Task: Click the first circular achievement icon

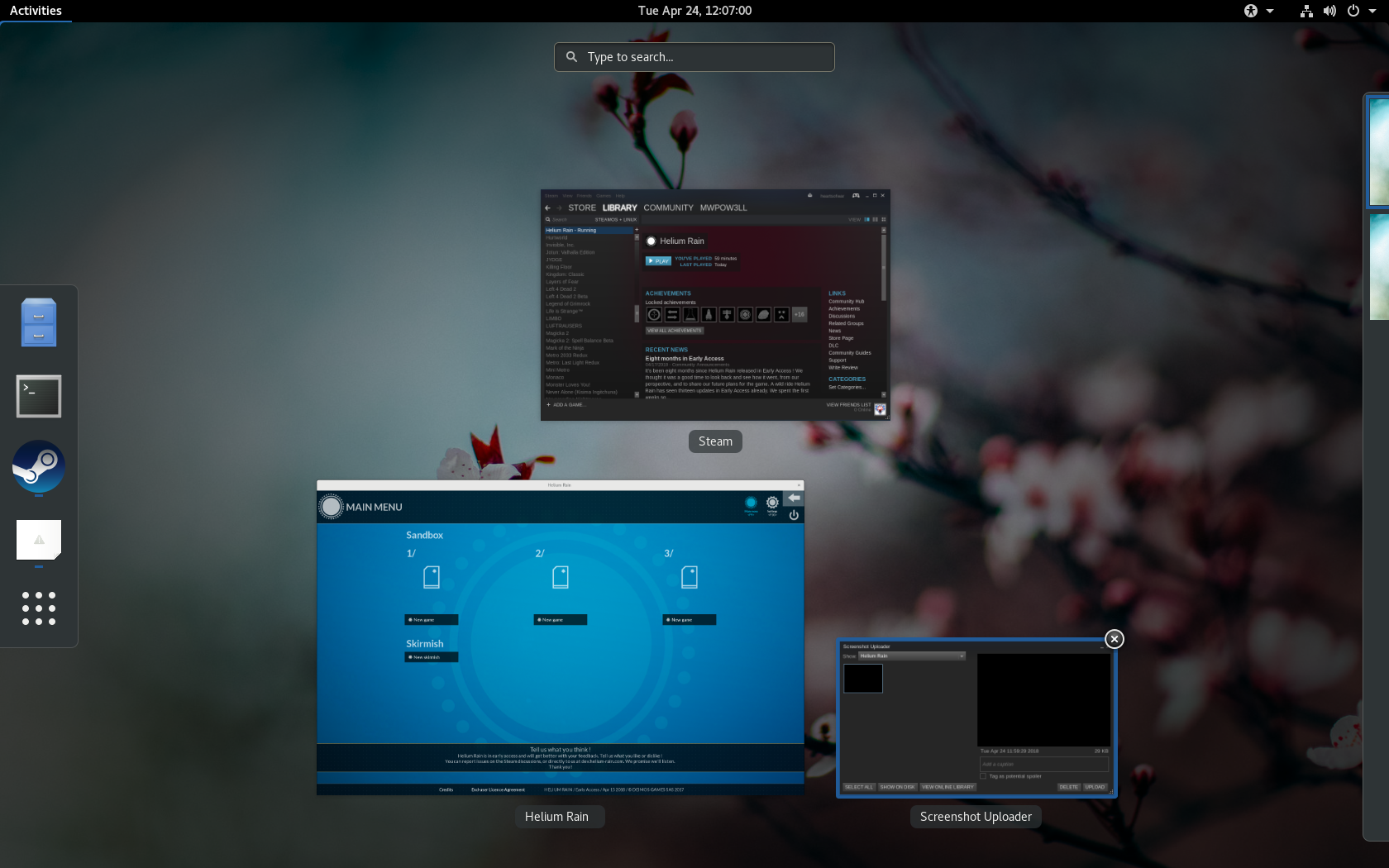Action: tap(654, 314)
